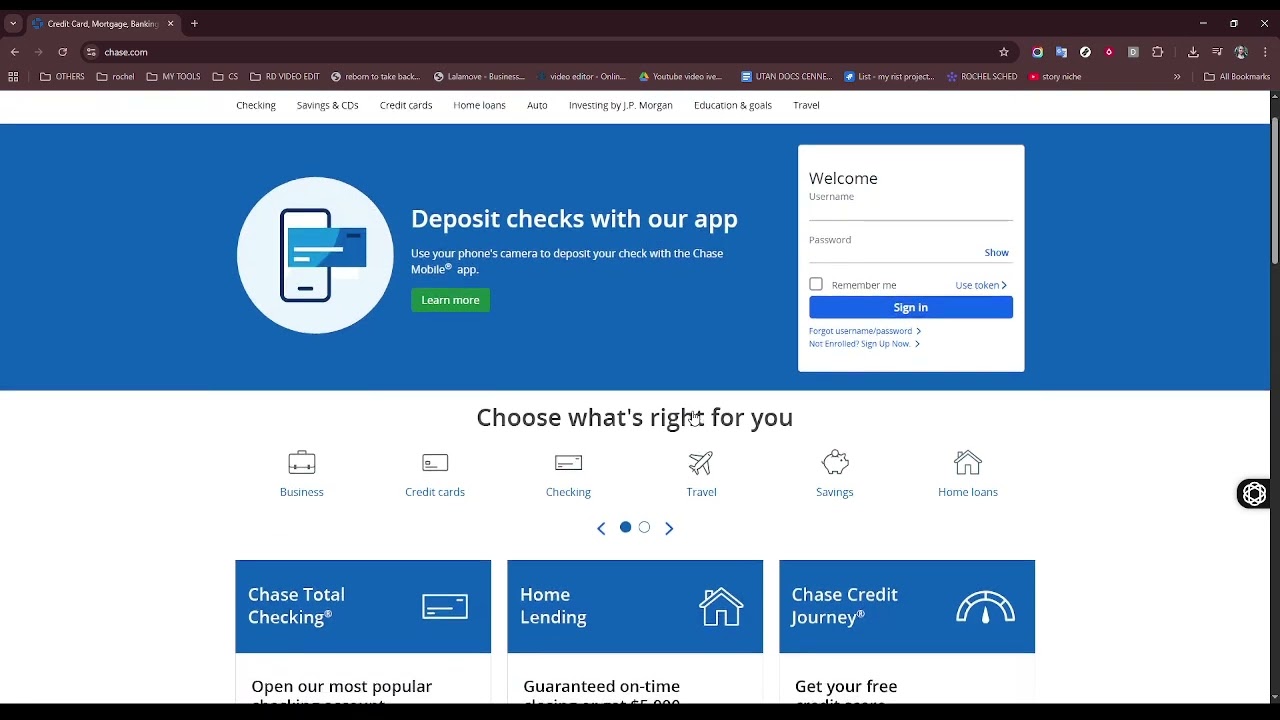Click the Use token link
1280x720 pixels.
(x=981, y=285)
